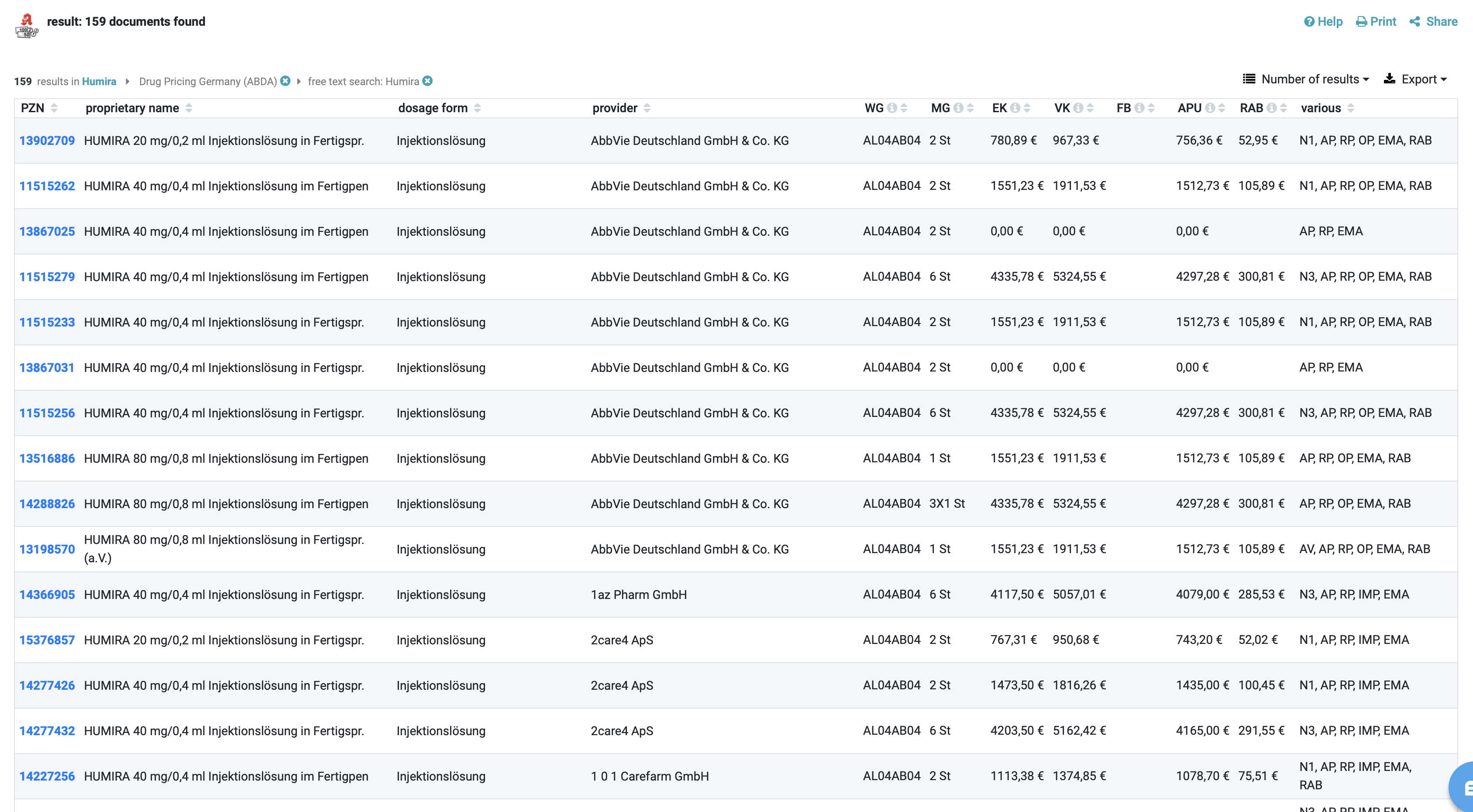The width and height of the screenshot is (1473, 812).
Task: Remove the Drug Pricing Germany (ABDA) filter
Action: point(286,81)
